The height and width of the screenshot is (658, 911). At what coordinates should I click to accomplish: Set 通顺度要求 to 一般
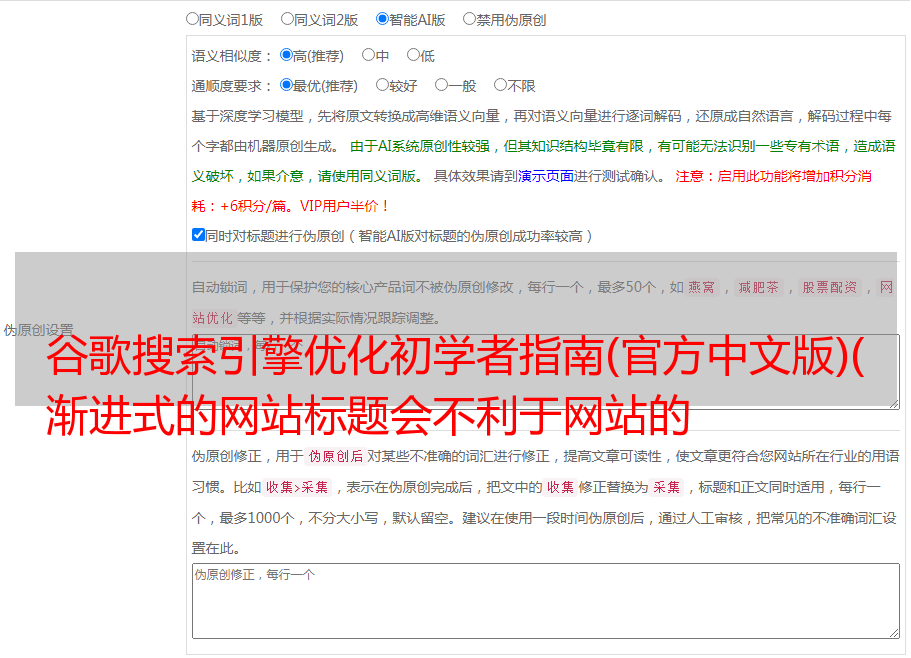coord(441,85)
